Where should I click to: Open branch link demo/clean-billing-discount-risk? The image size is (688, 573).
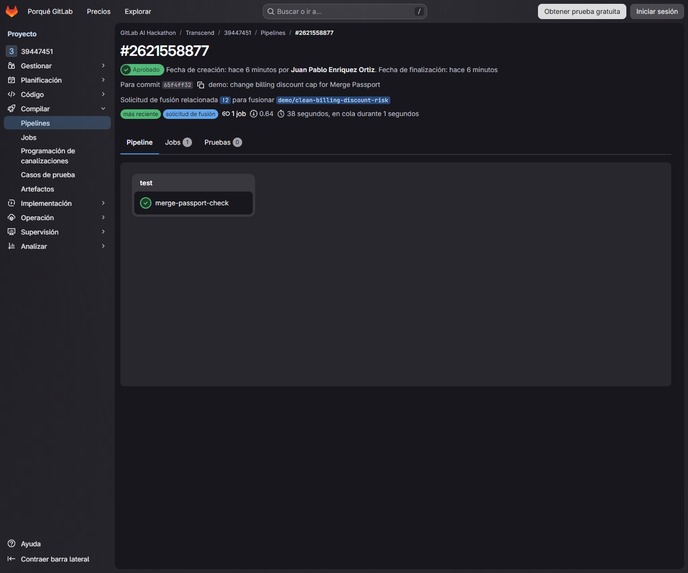tap(333, 100)
